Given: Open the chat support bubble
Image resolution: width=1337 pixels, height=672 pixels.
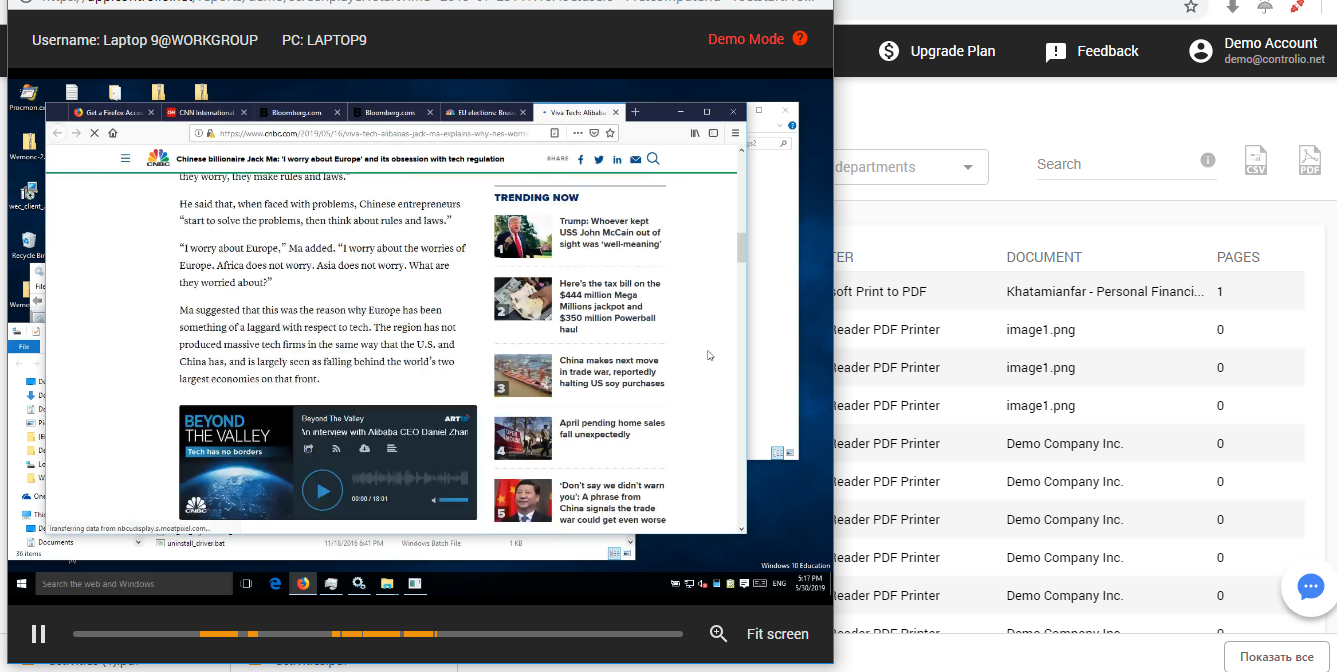Looking at the screenshot, I should click(x=1310, y=587).
